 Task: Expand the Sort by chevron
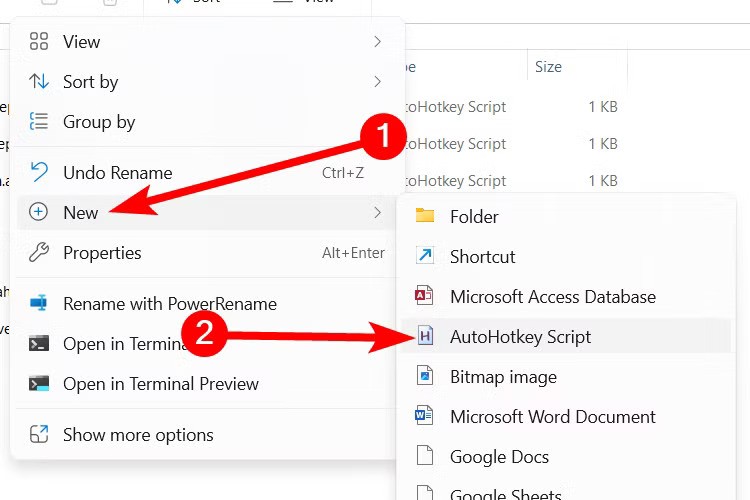click(x=377, y=82)
